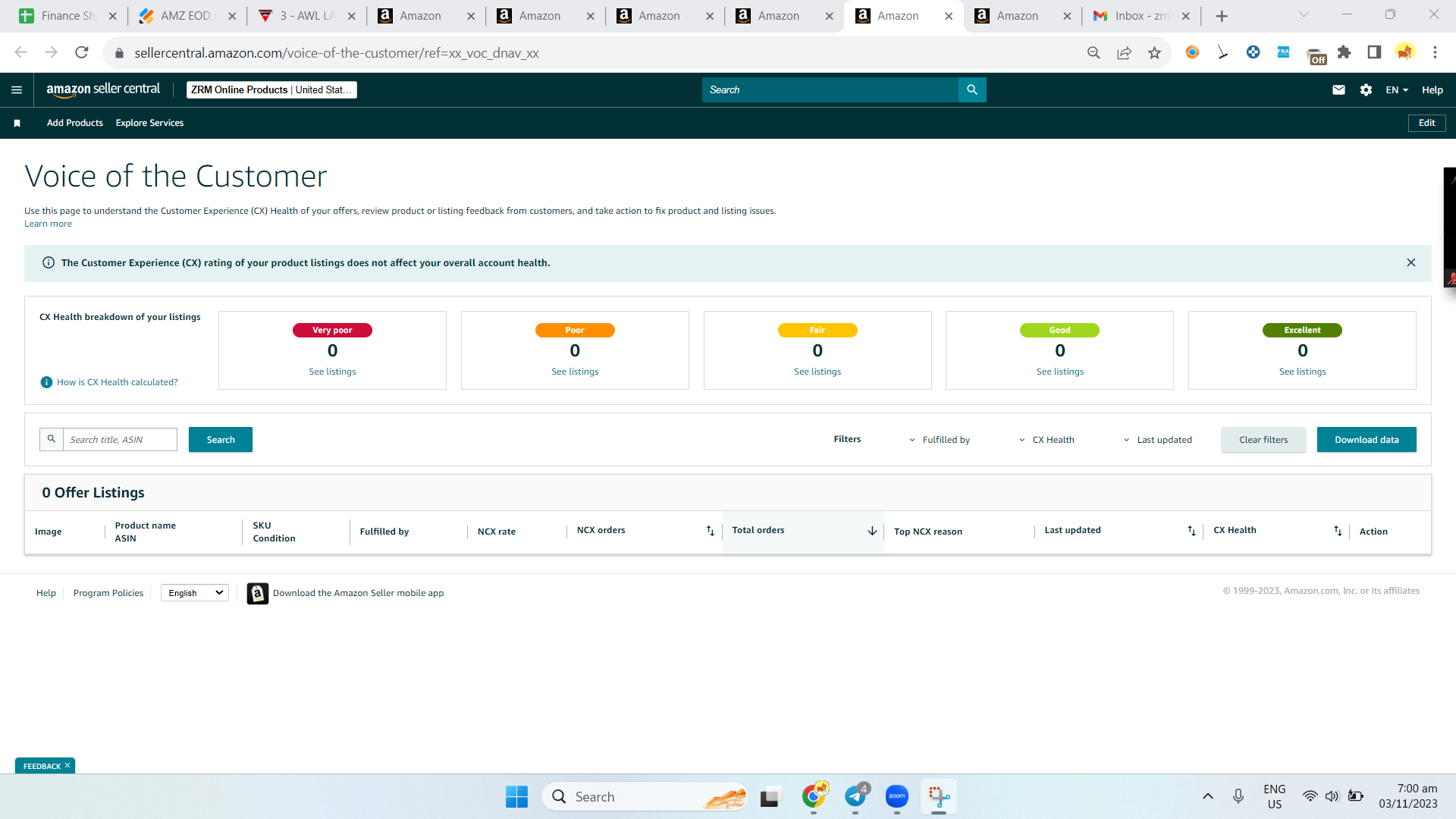Sort by NCX orders arrows icon
Screen dimensions: 1456x819
tap(710, 531)
